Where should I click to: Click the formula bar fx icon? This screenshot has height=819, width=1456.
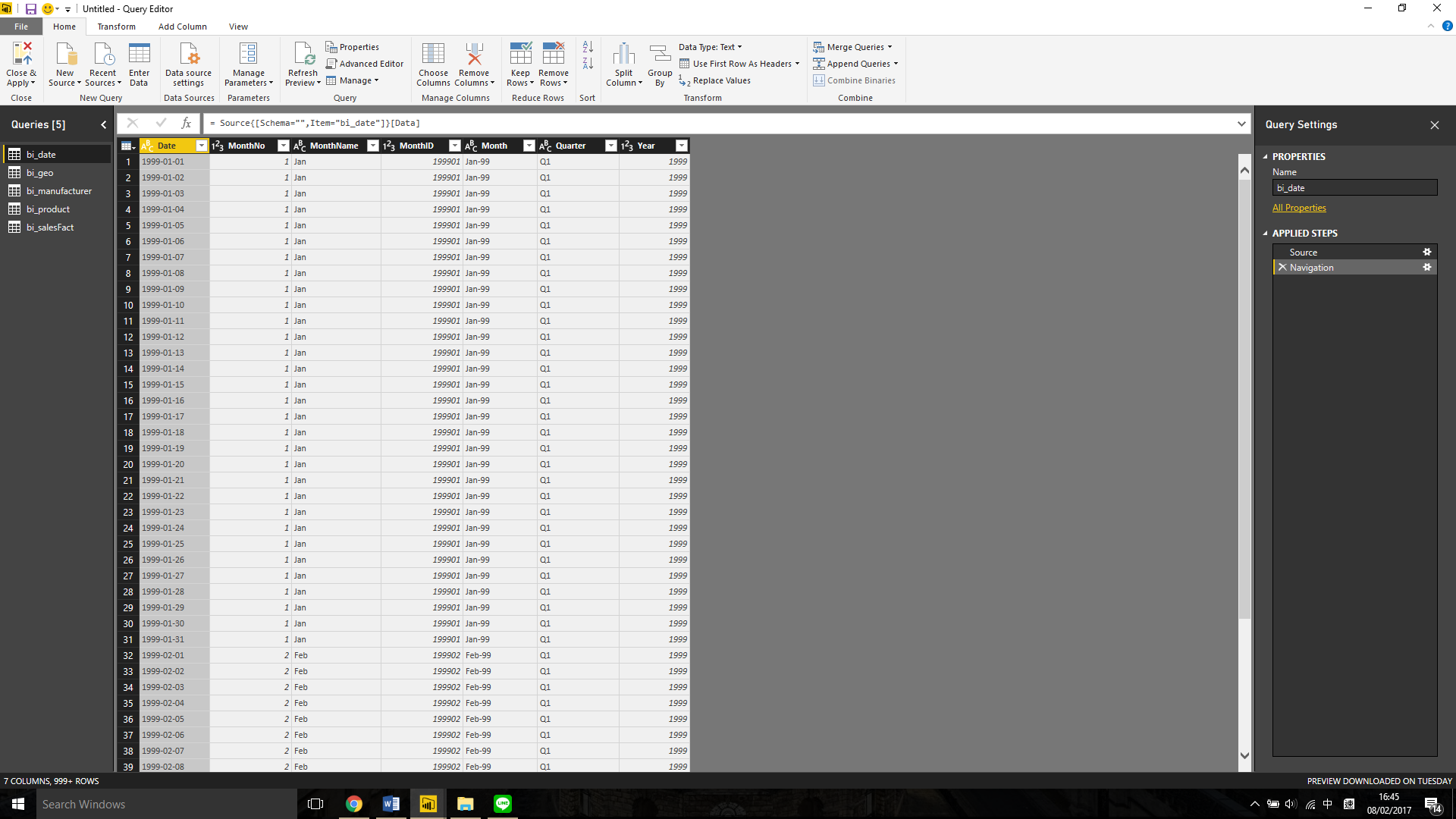point(186,123)
